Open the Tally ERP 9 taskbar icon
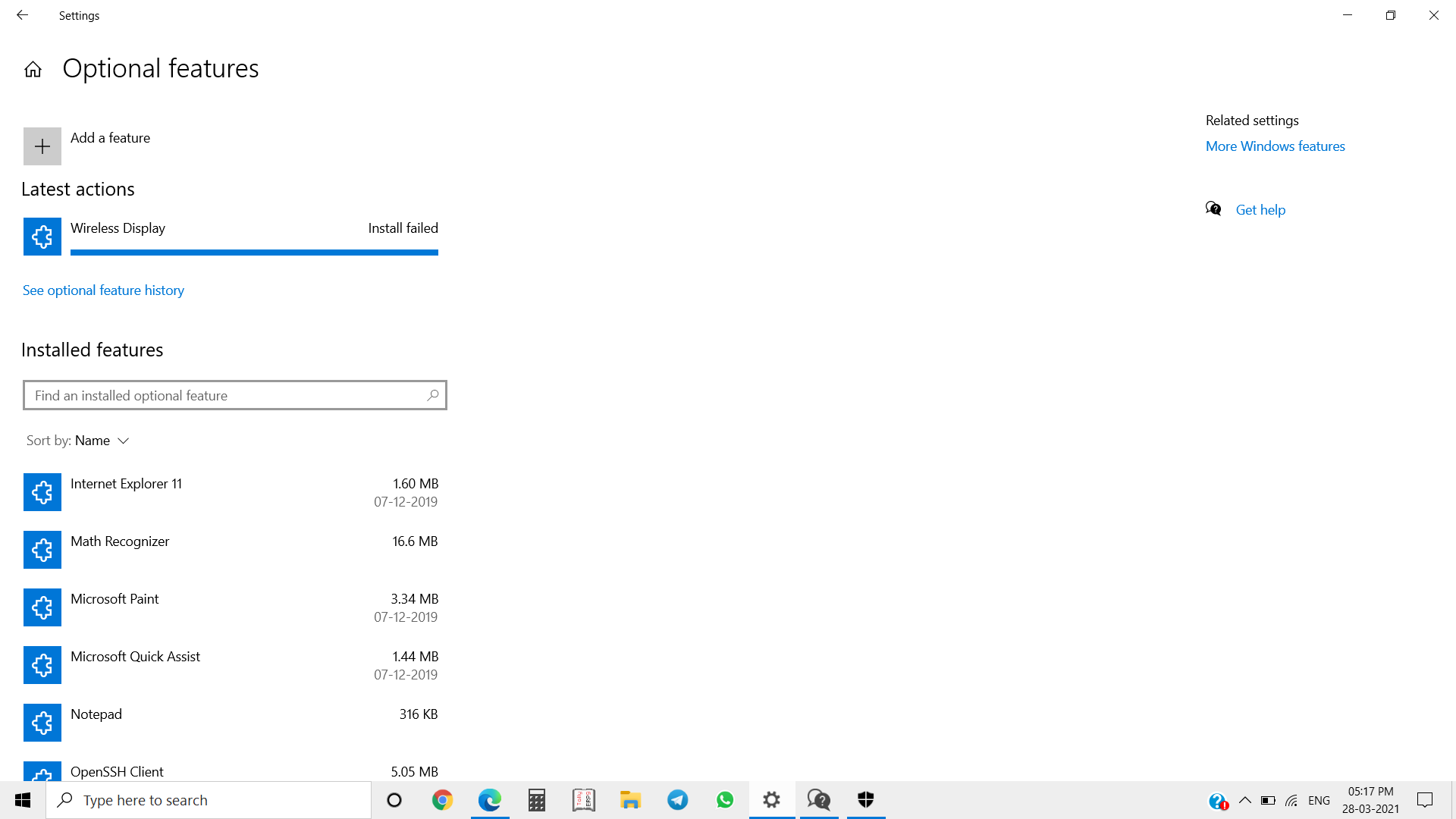The image size is (1456, 819). click(584, 800)
